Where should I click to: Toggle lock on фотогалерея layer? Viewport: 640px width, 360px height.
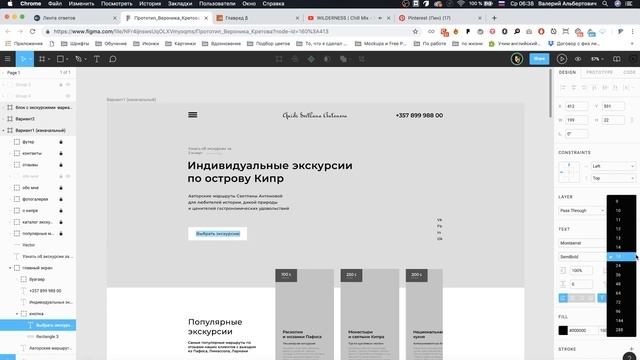click(x=61, y=199)
